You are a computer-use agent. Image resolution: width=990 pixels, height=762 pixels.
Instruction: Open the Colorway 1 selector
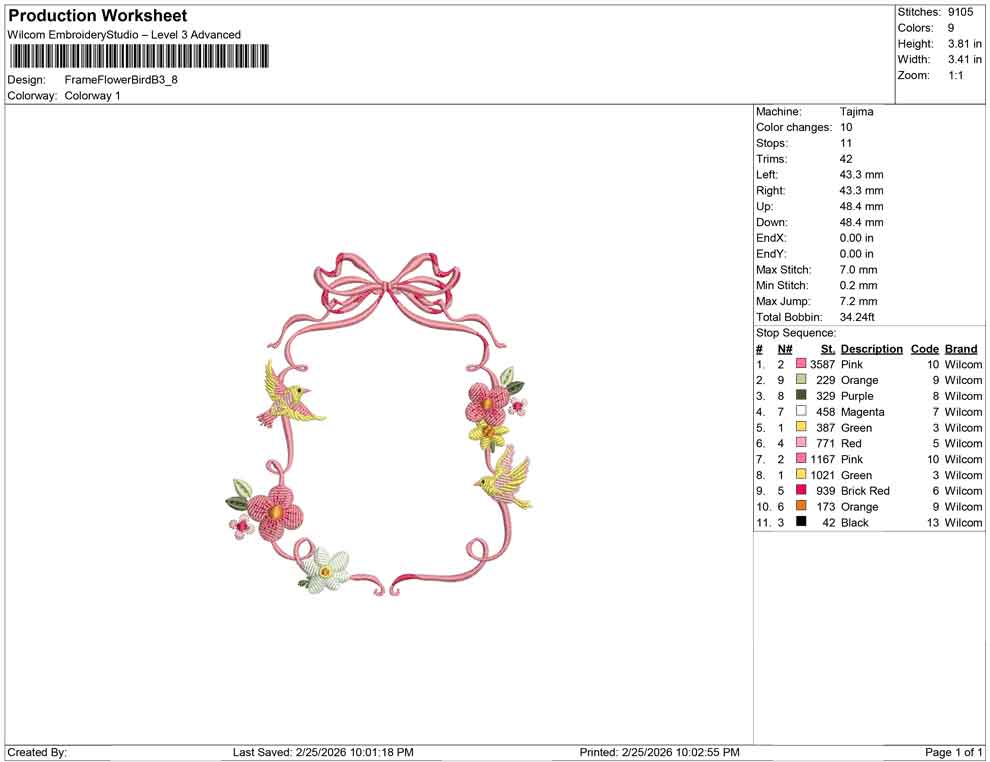click(91, 96)
